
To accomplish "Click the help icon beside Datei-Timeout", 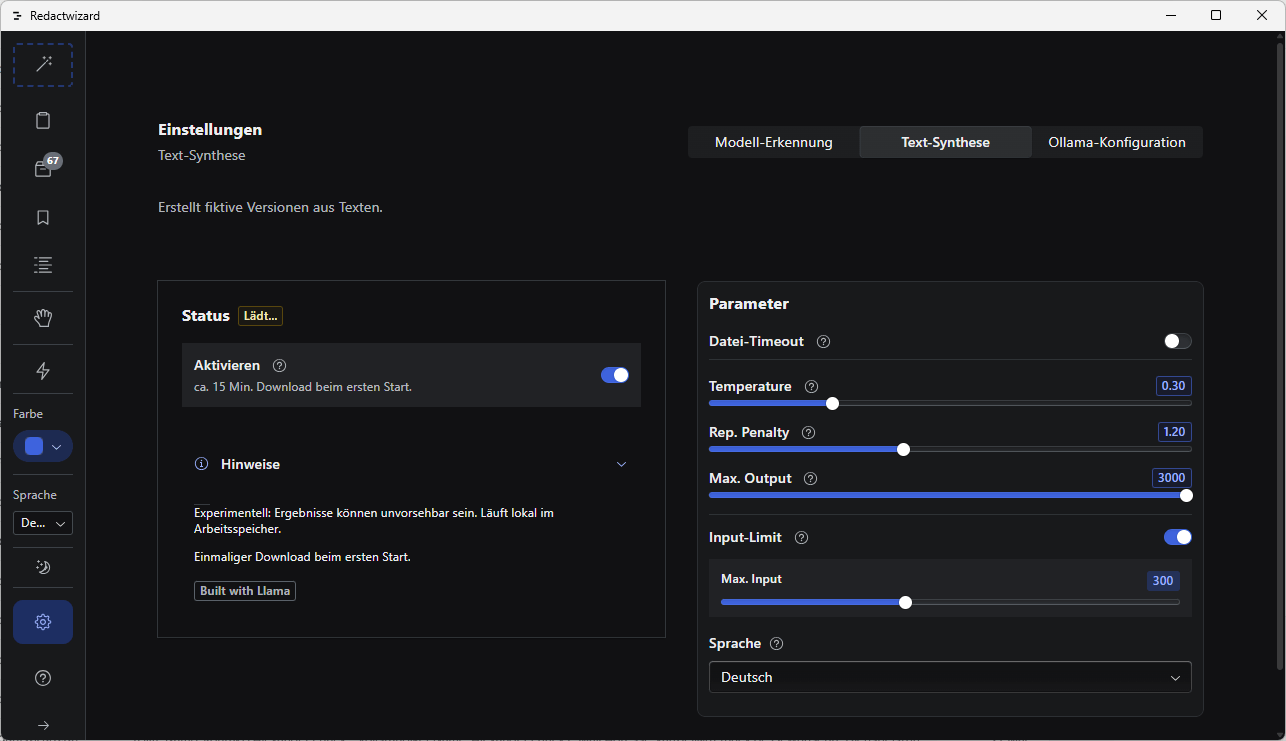I will coord(824,342).
